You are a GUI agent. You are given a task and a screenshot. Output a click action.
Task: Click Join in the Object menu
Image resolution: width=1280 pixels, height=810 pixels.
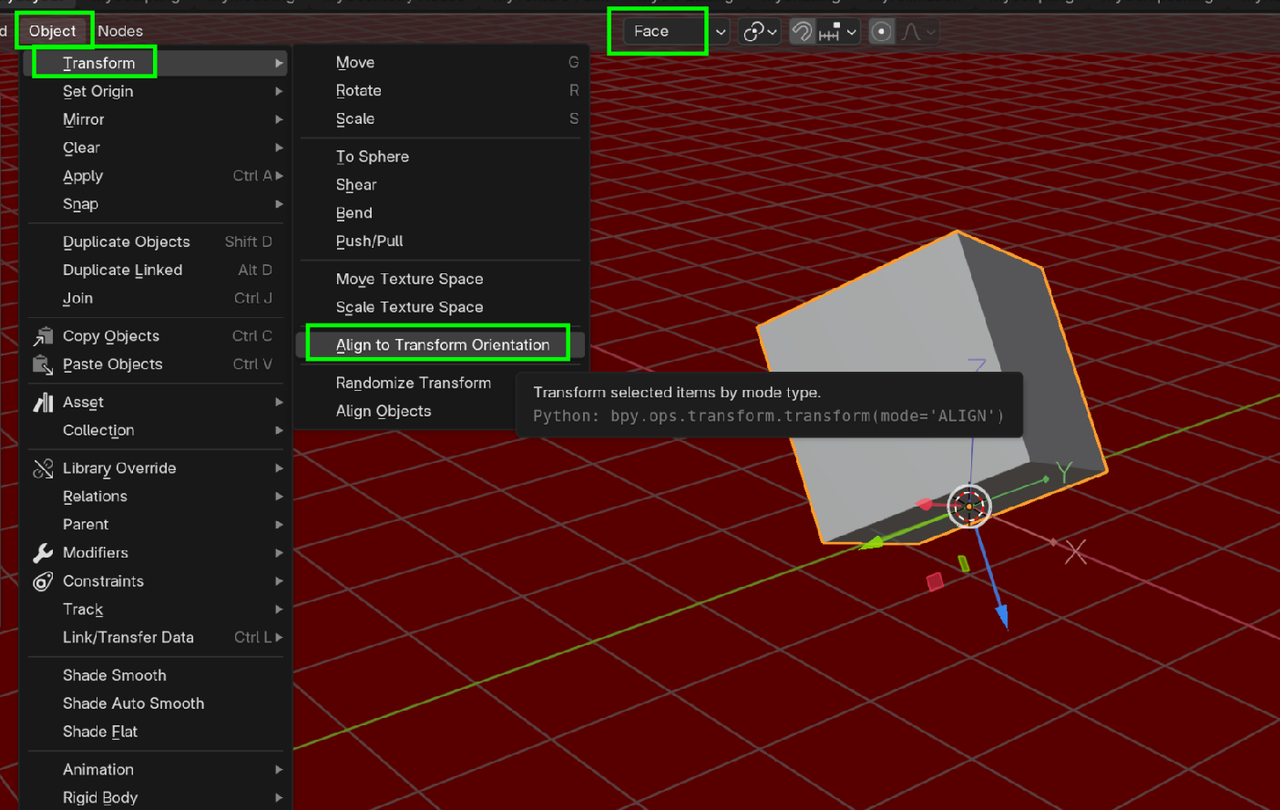[x=157, y=298]
